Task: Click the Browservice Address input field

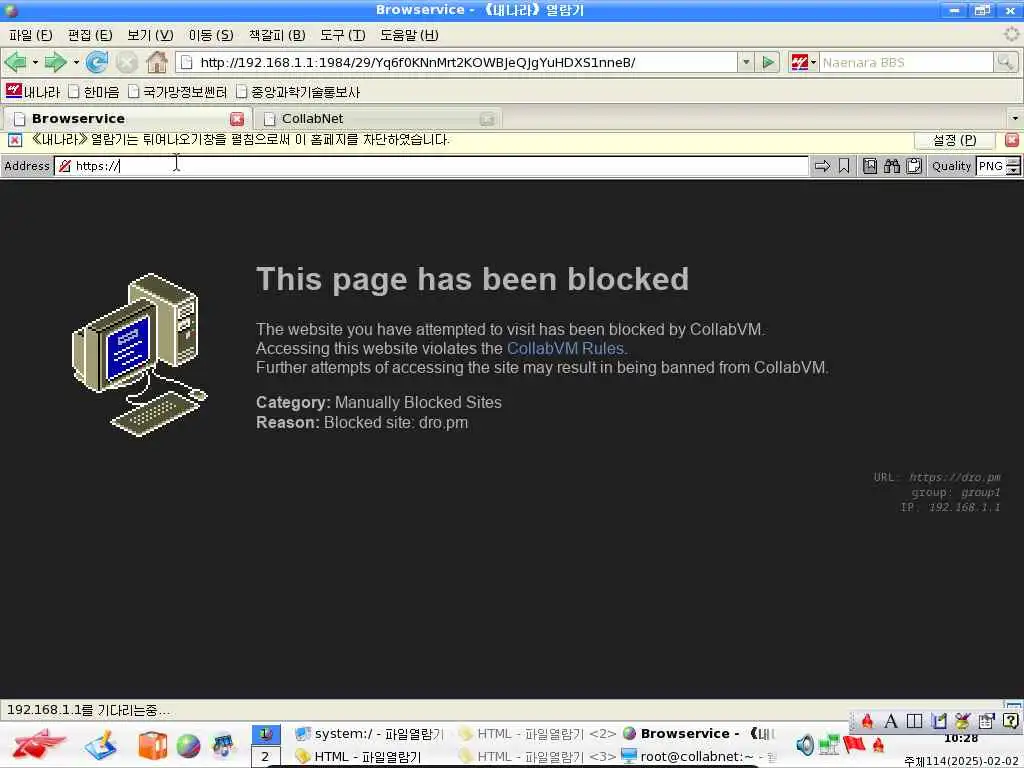Action: pos(431,166)
